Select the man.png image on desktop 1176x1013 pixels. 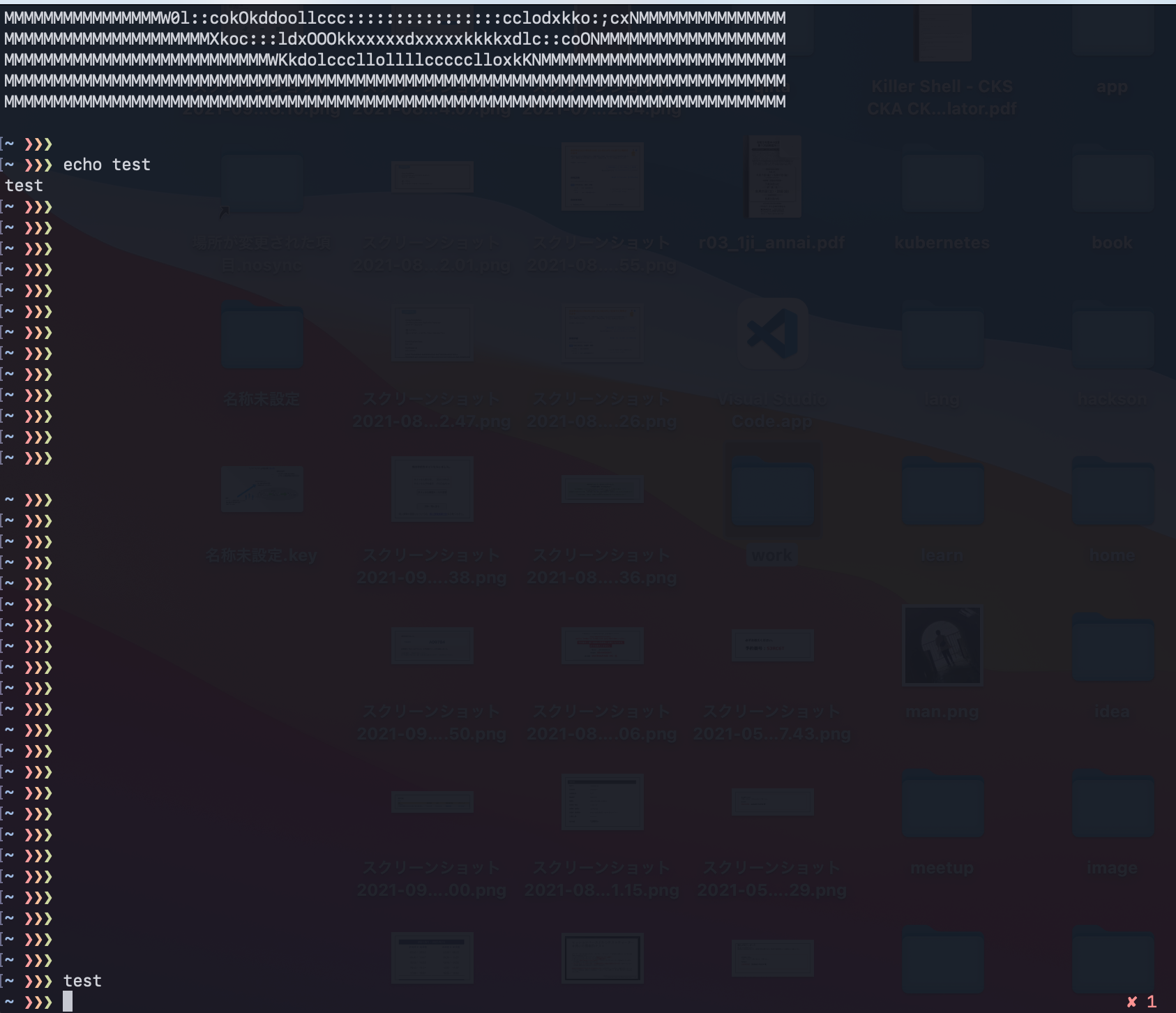pos(942,645)
